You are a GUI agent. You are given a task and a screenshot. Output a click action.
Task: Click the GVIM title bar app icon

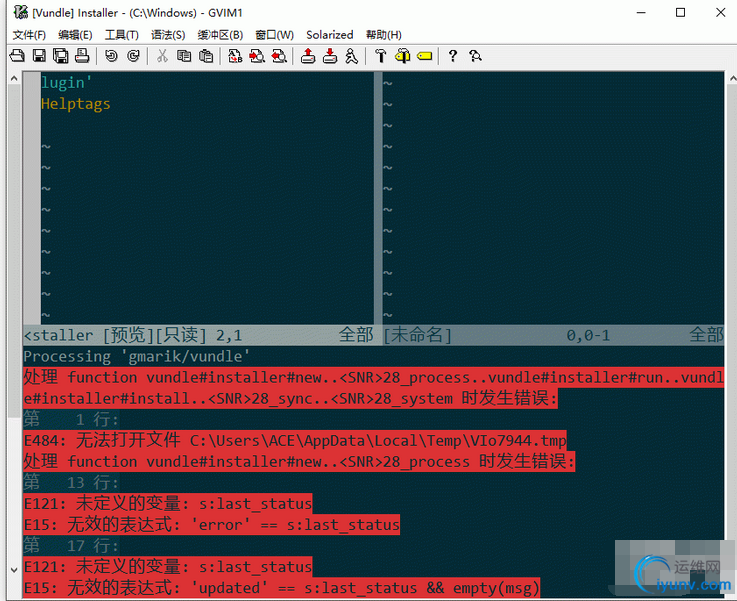(20, 12)
